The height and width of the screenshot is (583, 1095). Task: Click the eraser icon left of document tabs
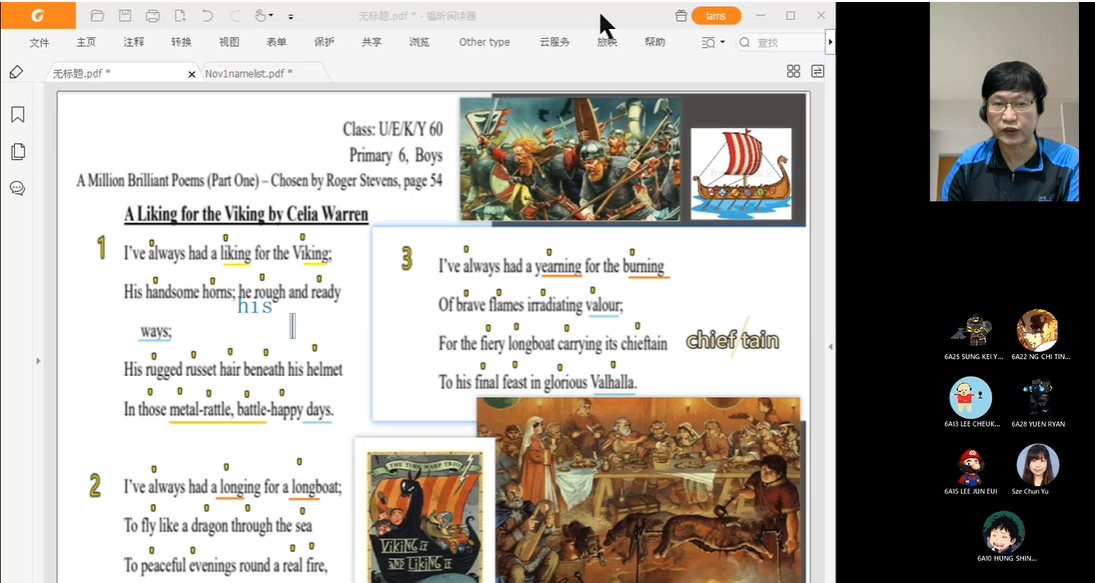pyautogui.click(x=17, y=72)
